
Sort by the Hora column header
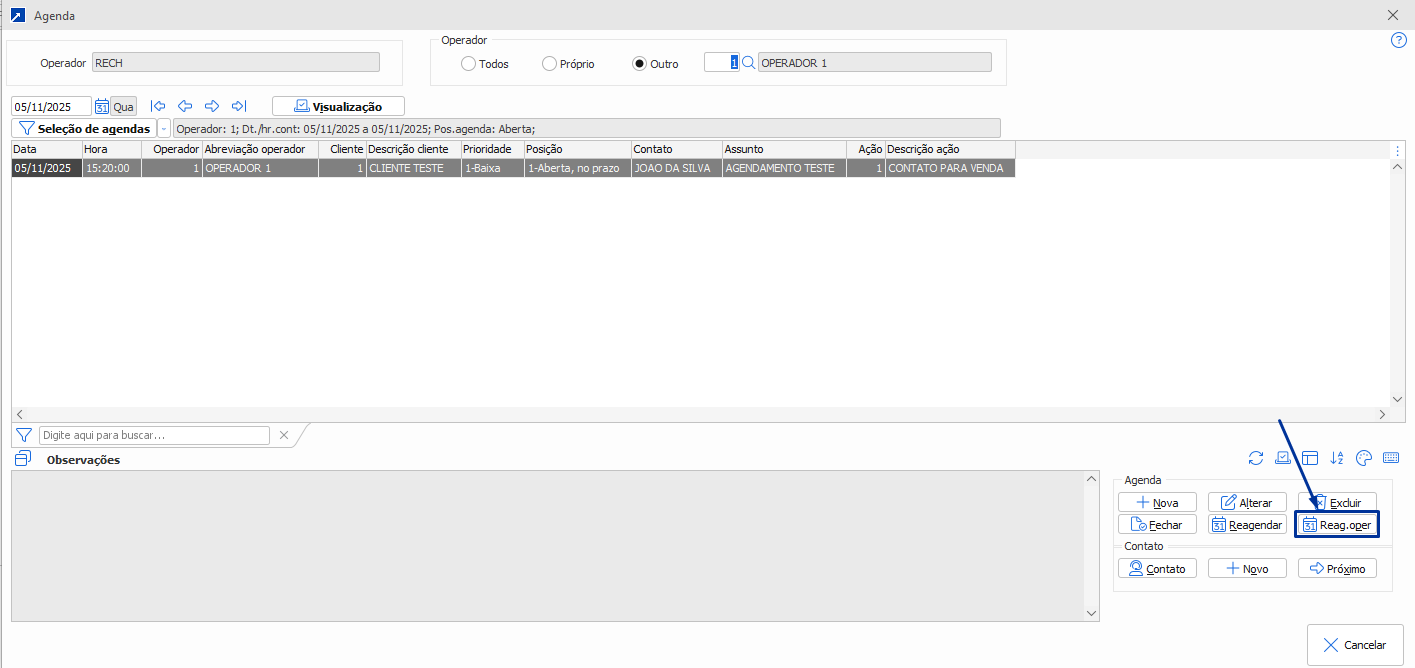tap(112, 149)
